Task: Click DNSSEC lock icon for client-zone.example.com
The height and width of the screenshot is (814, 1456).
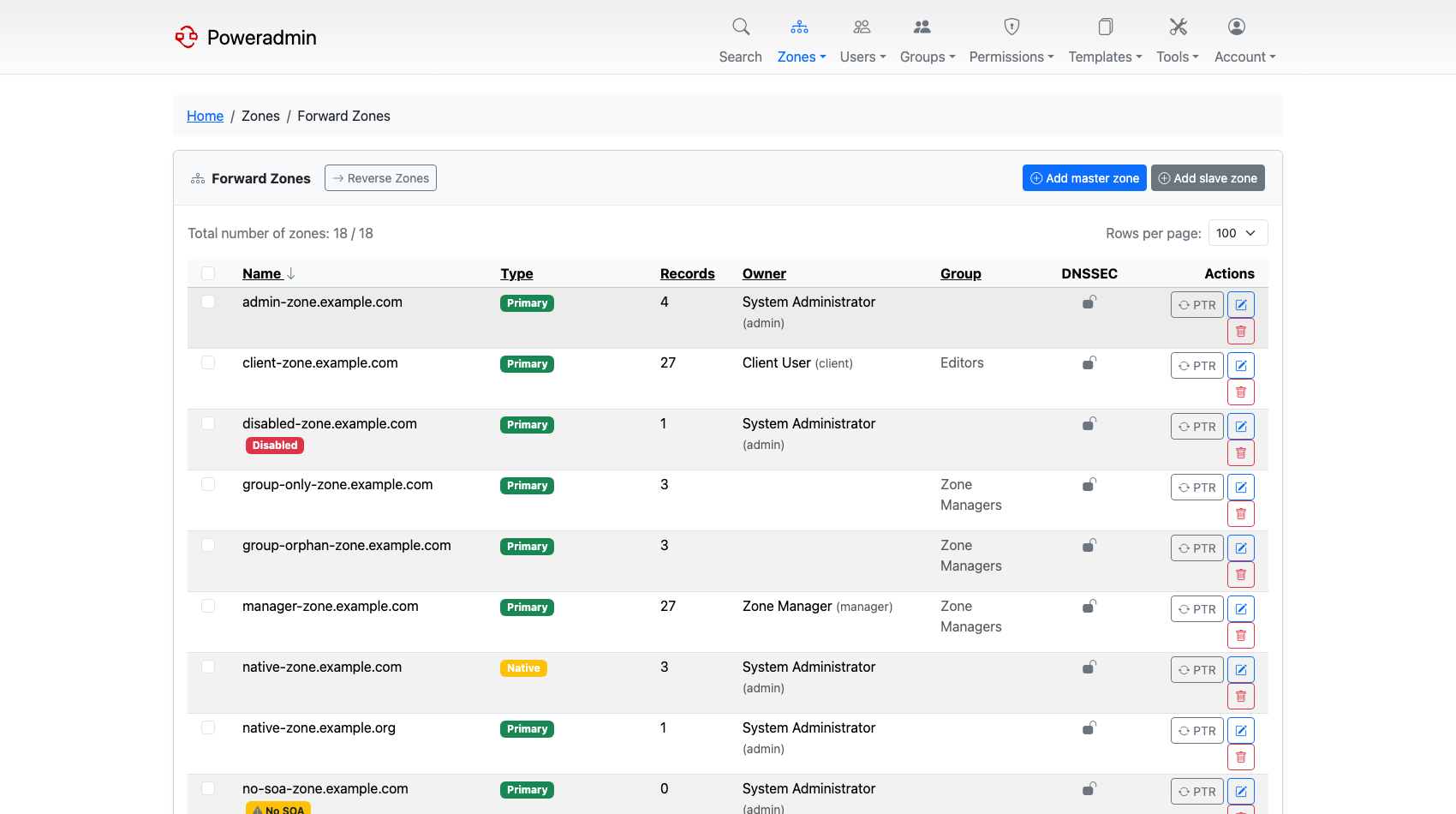Action: pyautogui.click(x=1089, y=362)
